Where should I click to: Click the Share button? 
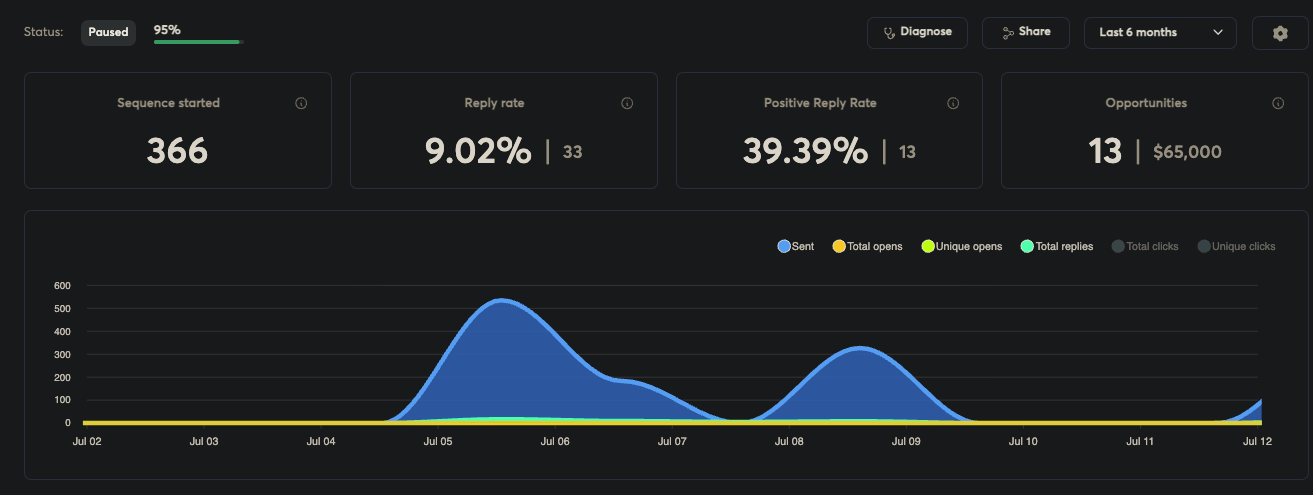pos(1025,32)
